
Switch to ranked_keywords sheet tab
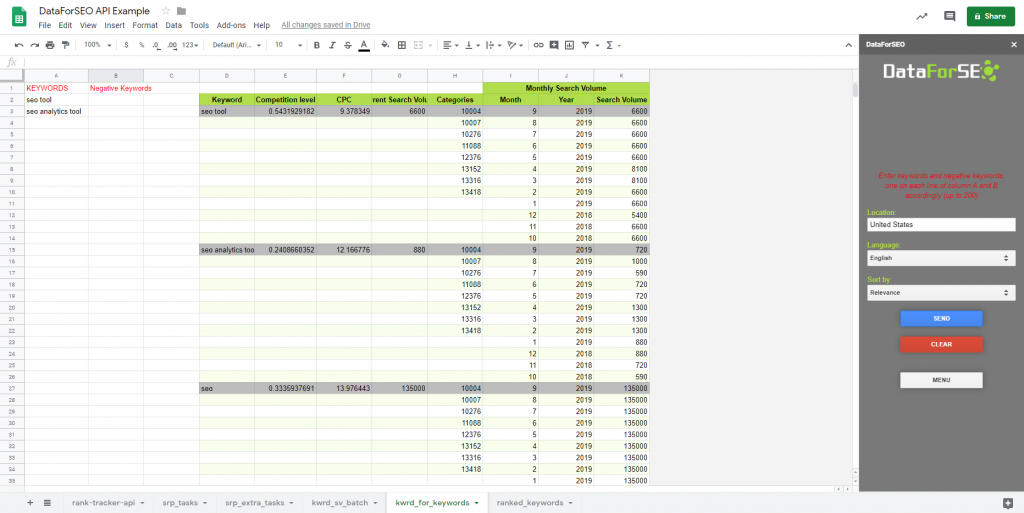click(534, 503)
